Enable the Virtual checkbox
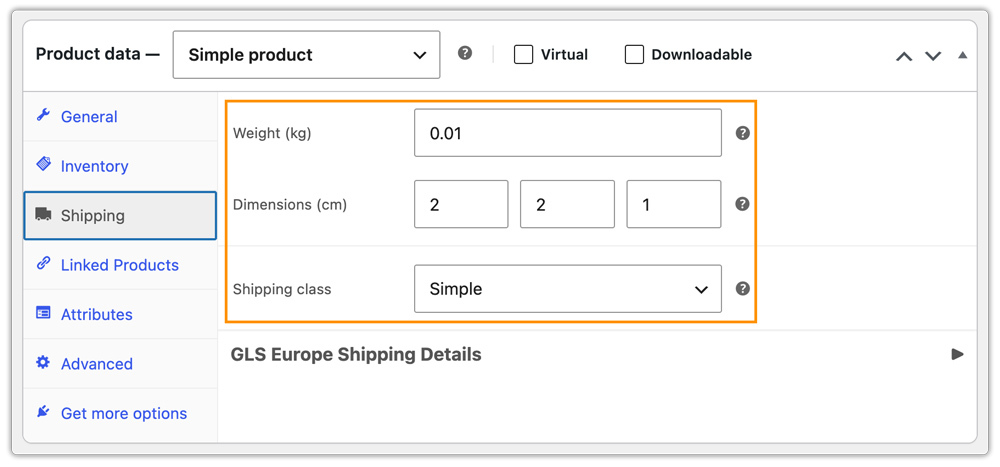Viewport: 1000px width, 467px height. point(524,55)
